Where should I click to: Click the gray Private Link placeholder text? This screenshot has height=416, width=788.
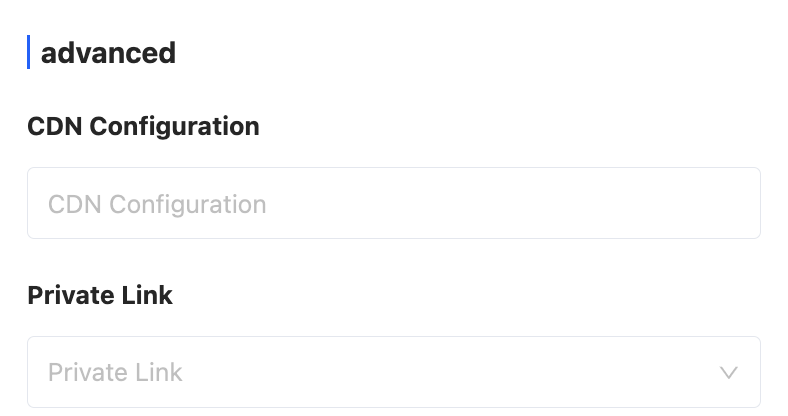pyautogui.click(x=116, y=373)
